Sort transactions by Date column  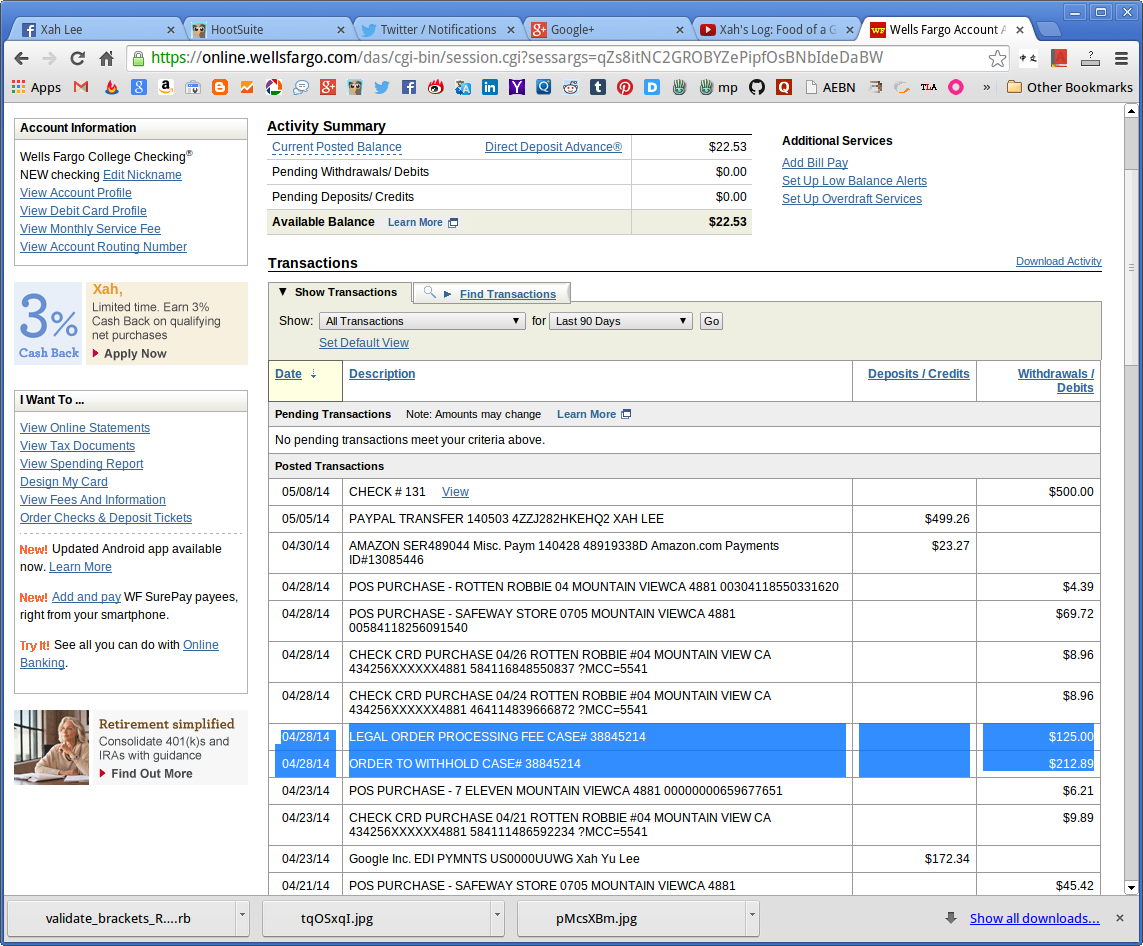click(x=288, y=374)
